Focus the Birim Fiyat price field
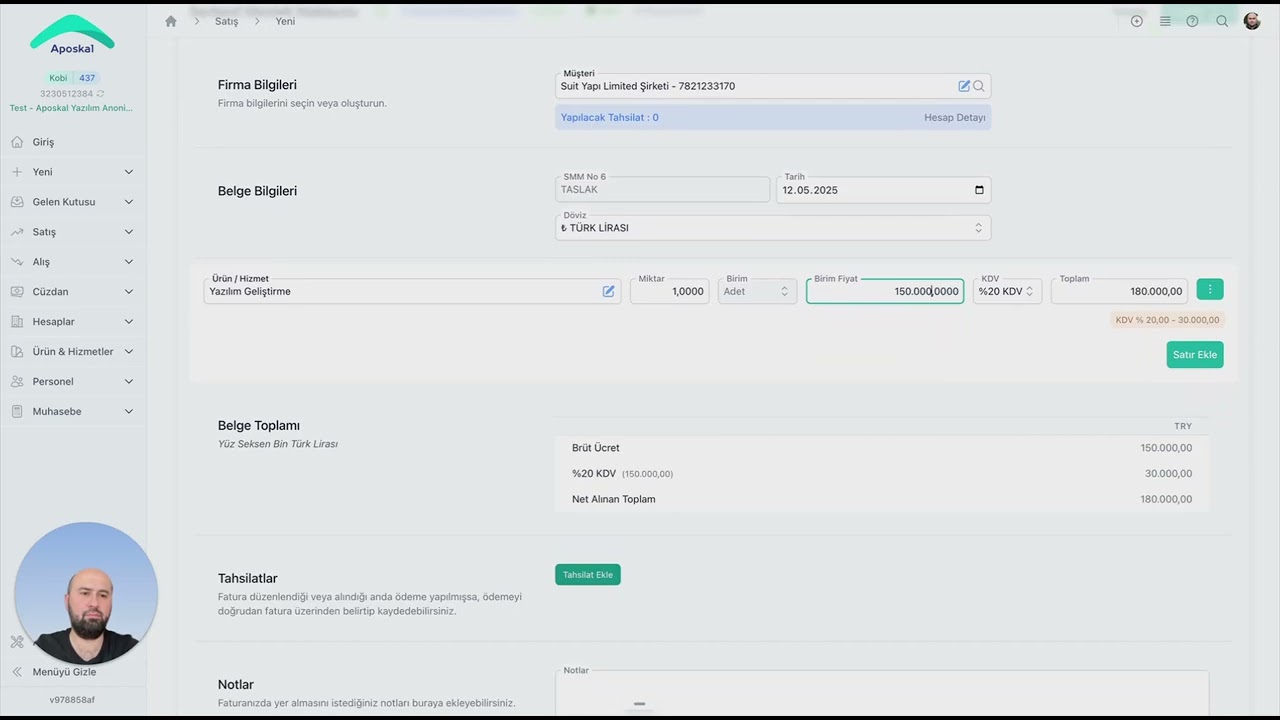 click(885, 291)
